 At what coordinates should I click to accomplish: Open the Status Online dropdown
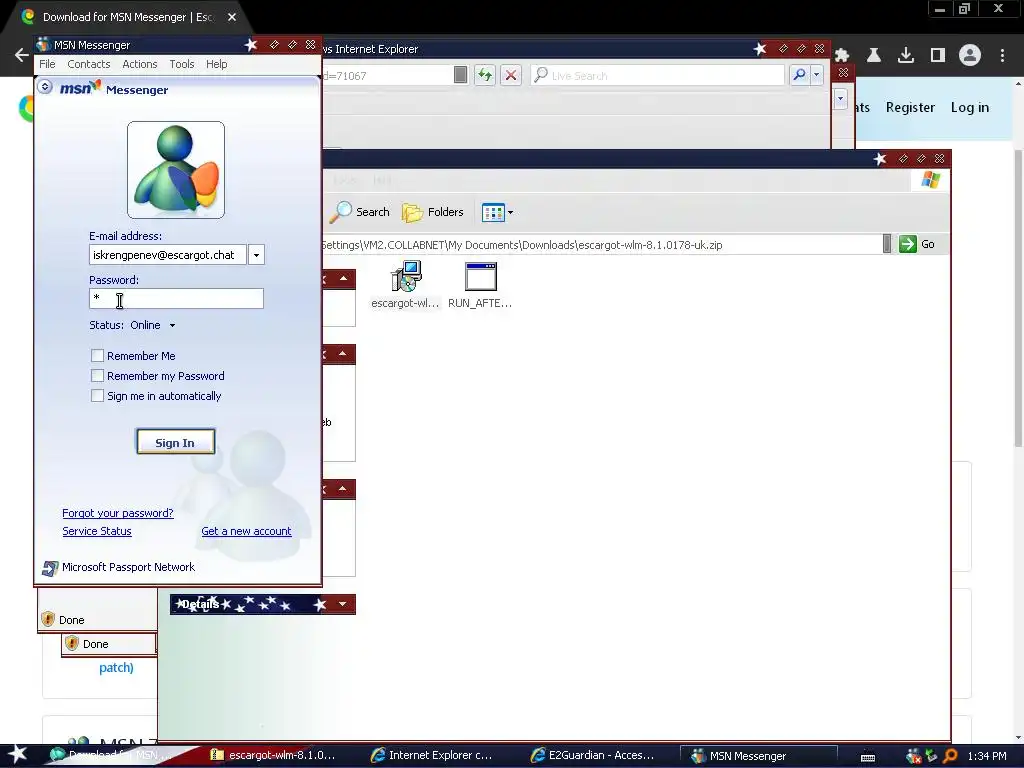[x=172, y=325]
